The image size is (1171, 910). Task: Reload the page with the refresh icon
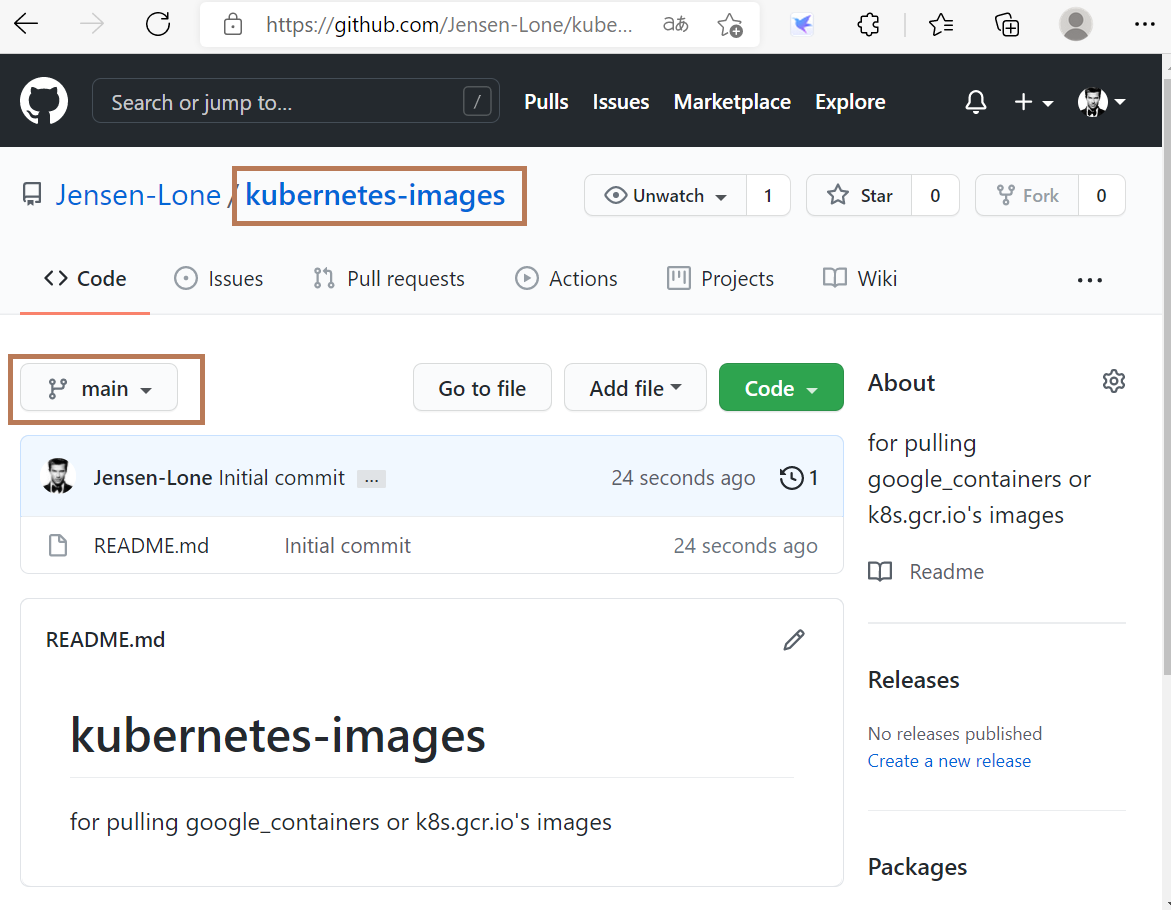pos(158,24)
